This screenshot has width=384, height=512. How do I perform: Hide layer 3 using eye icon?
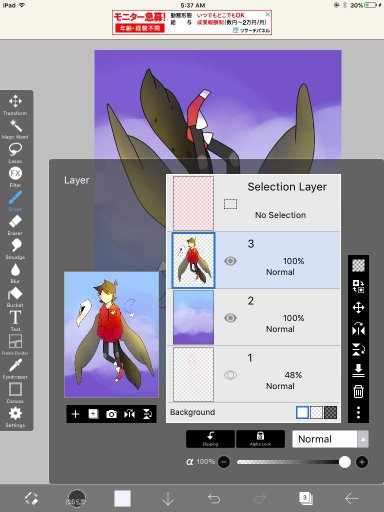click(230, 261)
